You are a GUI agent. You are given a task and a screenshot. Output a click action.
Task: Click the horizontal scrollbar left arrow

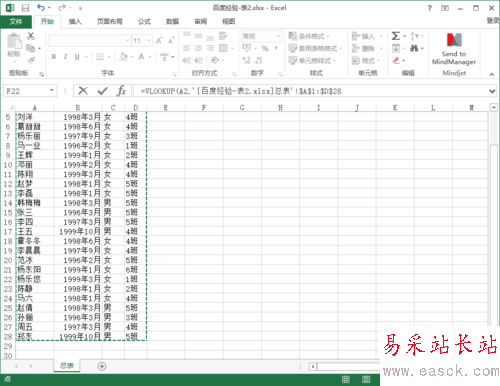click(x=313, y=367)
